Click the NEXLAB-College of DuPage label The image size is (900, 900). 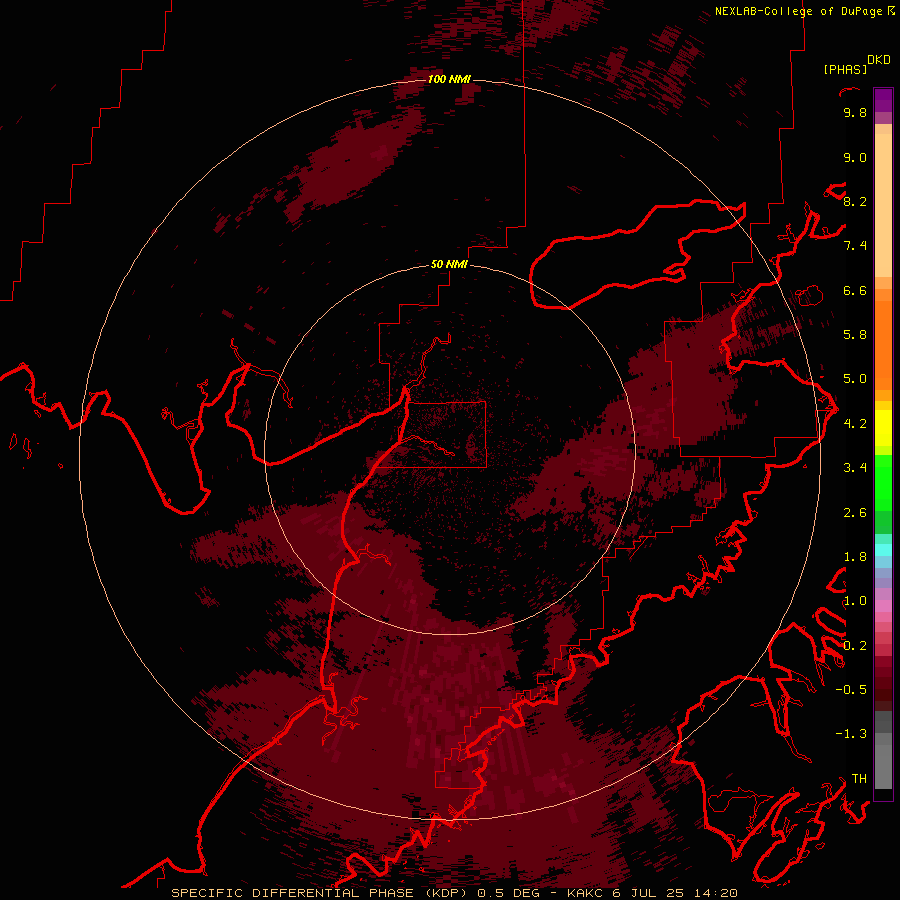798,11
